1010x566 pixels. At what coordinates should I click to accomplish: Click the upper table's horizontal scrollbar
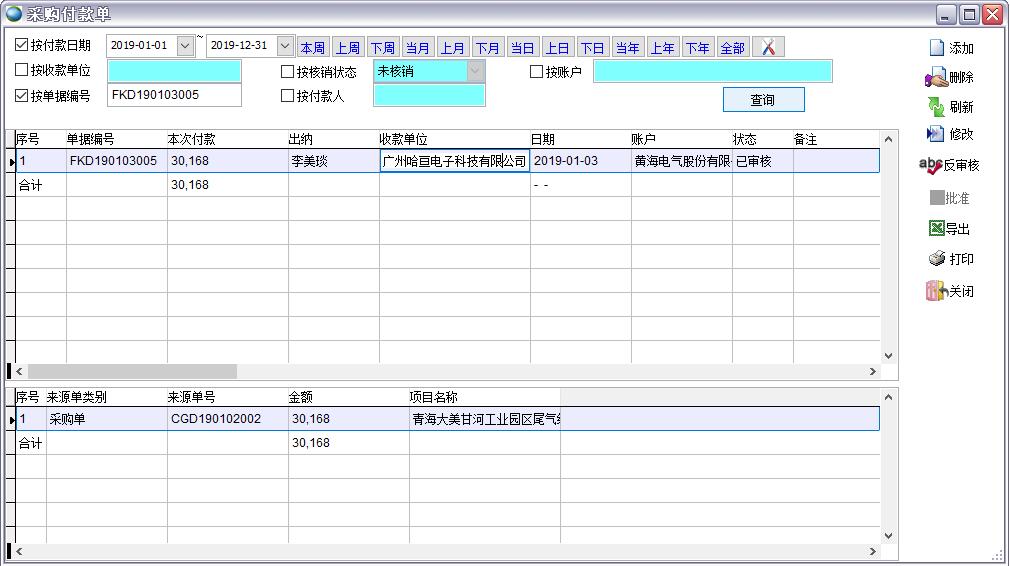point(130,371)
